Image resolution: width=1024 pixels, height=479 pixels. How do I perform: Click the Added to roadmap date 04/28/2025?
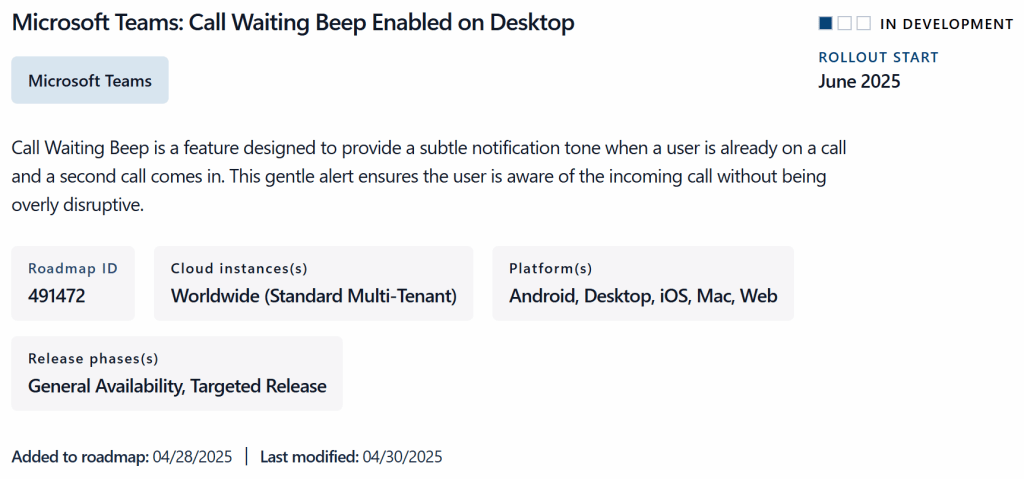[x=192, y=457]
